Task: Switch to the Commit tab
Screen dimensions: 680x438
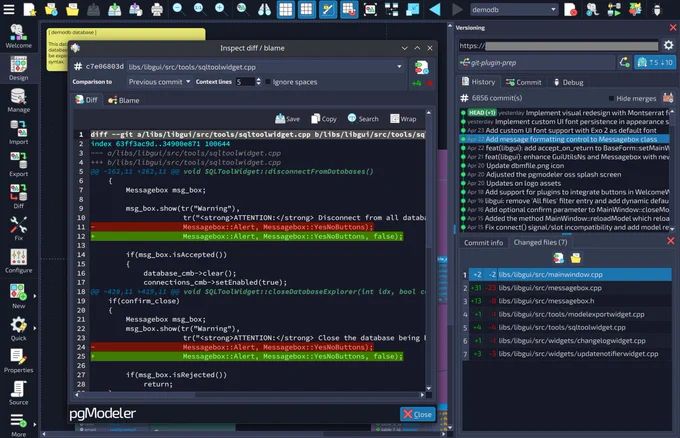Action: (523, 82)
